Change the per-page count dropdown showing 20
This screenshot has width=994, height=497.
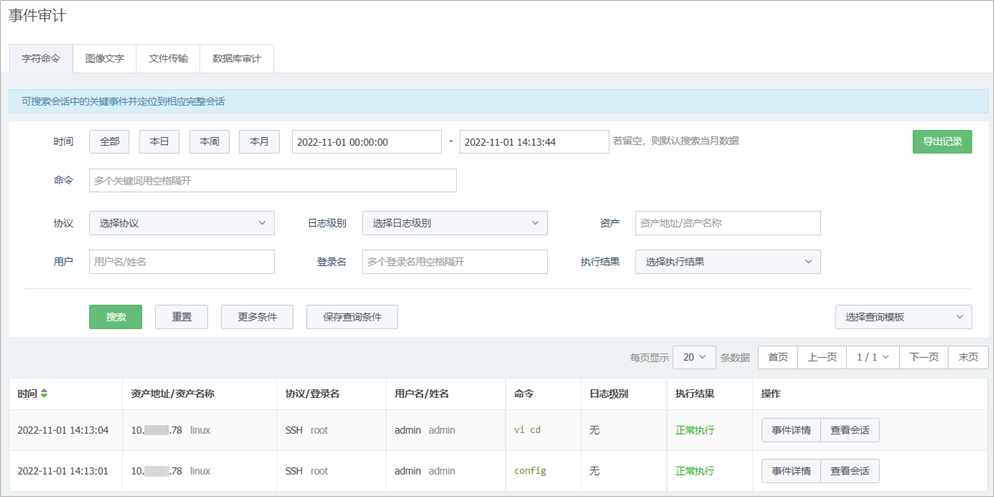(x=694, y=357)
